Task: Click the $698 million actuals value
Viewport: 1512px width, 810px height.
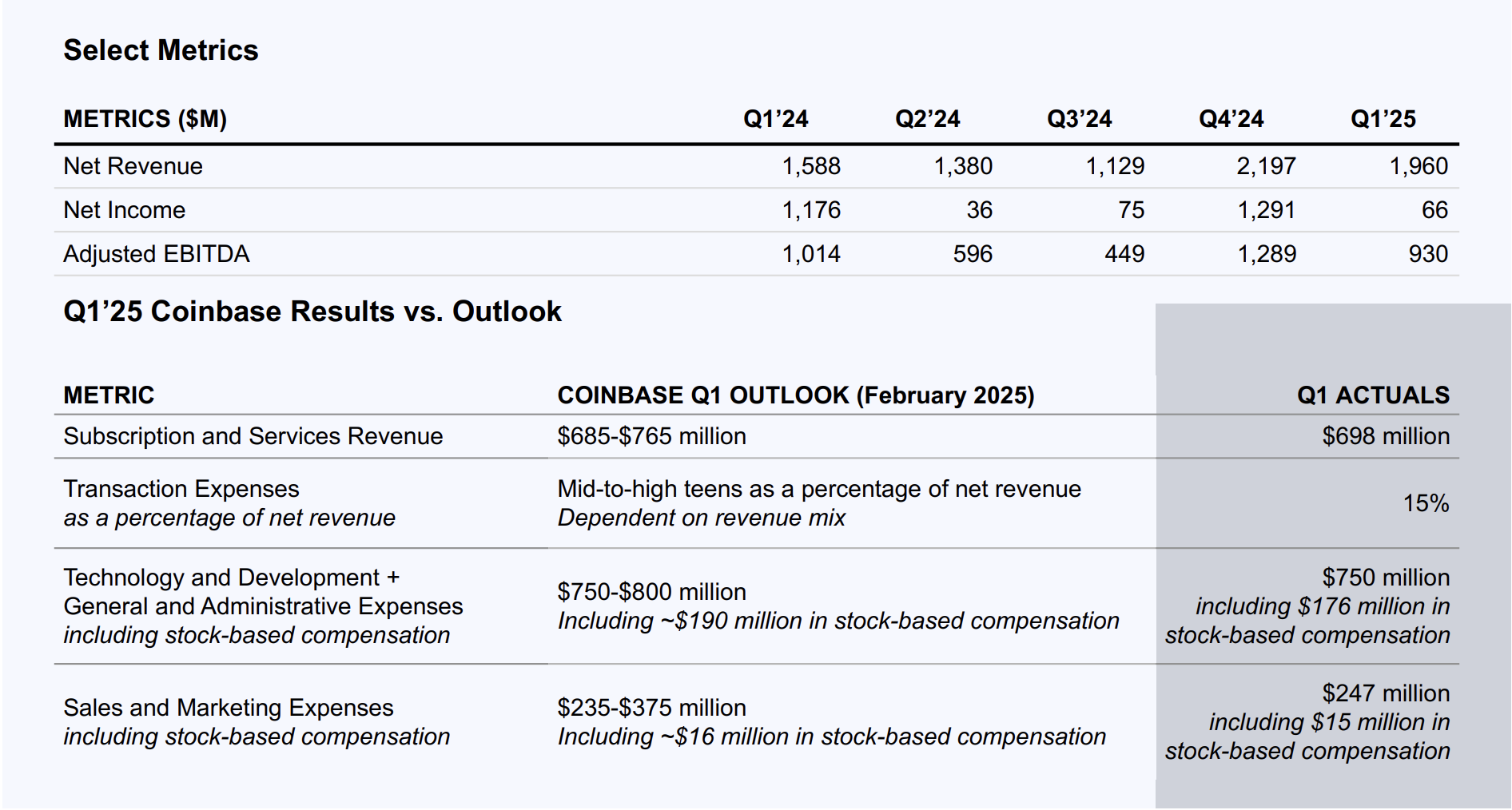Action: pos(1385,436)
